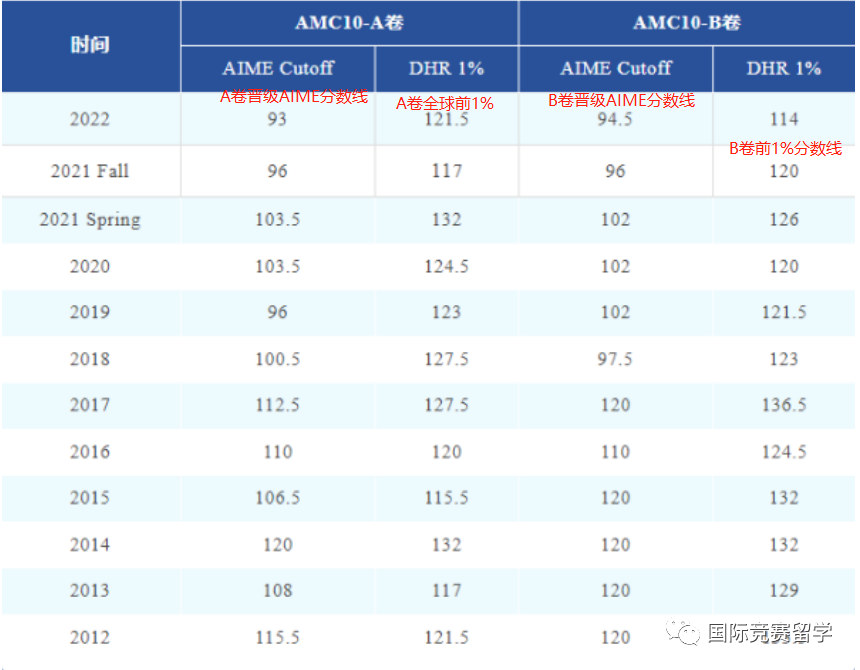Viewport: 860px width, 670px height.
Task: Select 2022 A卷 AIME Cutoff value 93
Action: tap(278, 119)
